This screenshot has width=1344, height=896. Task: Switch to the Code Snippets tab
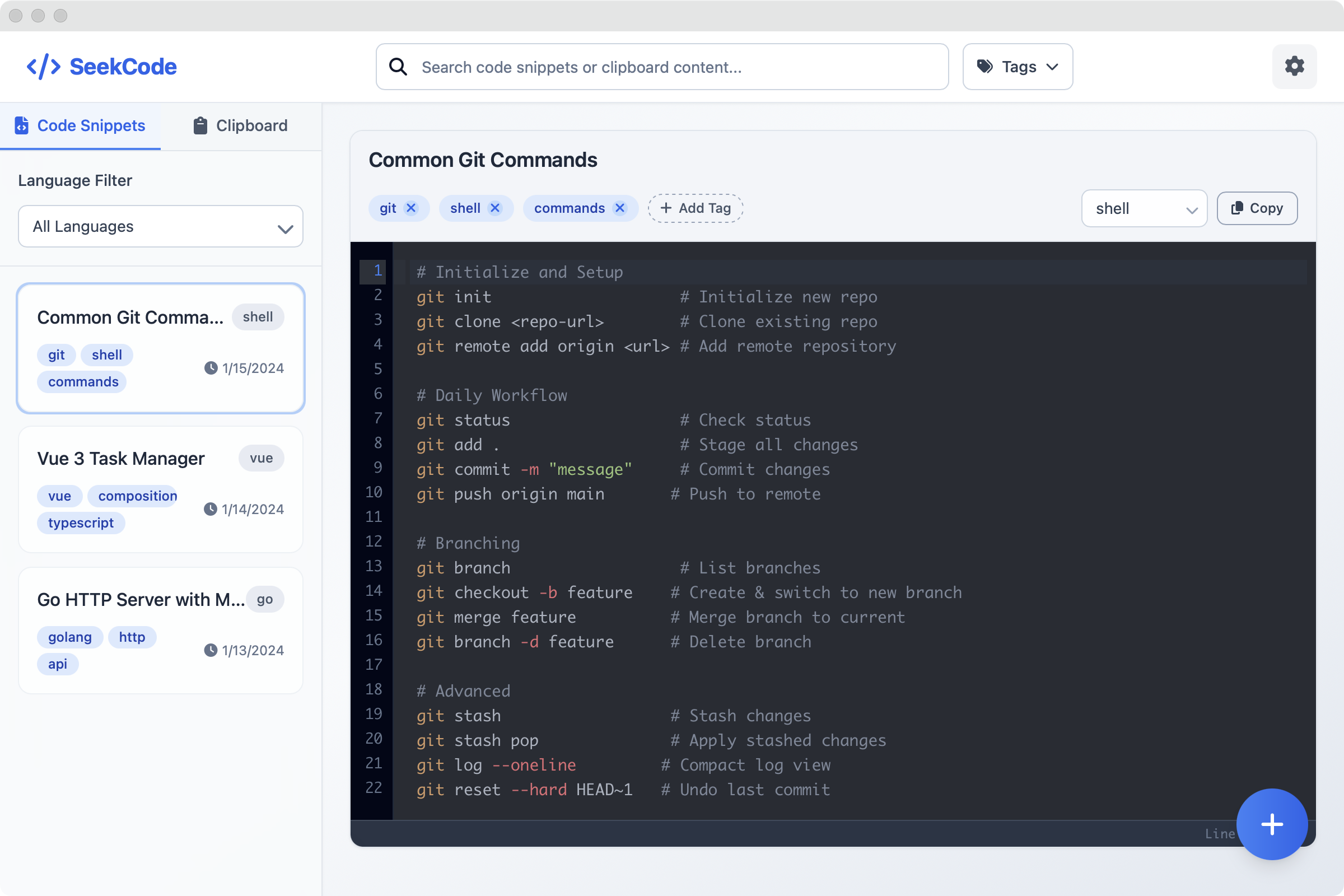[x=80, y=125]
